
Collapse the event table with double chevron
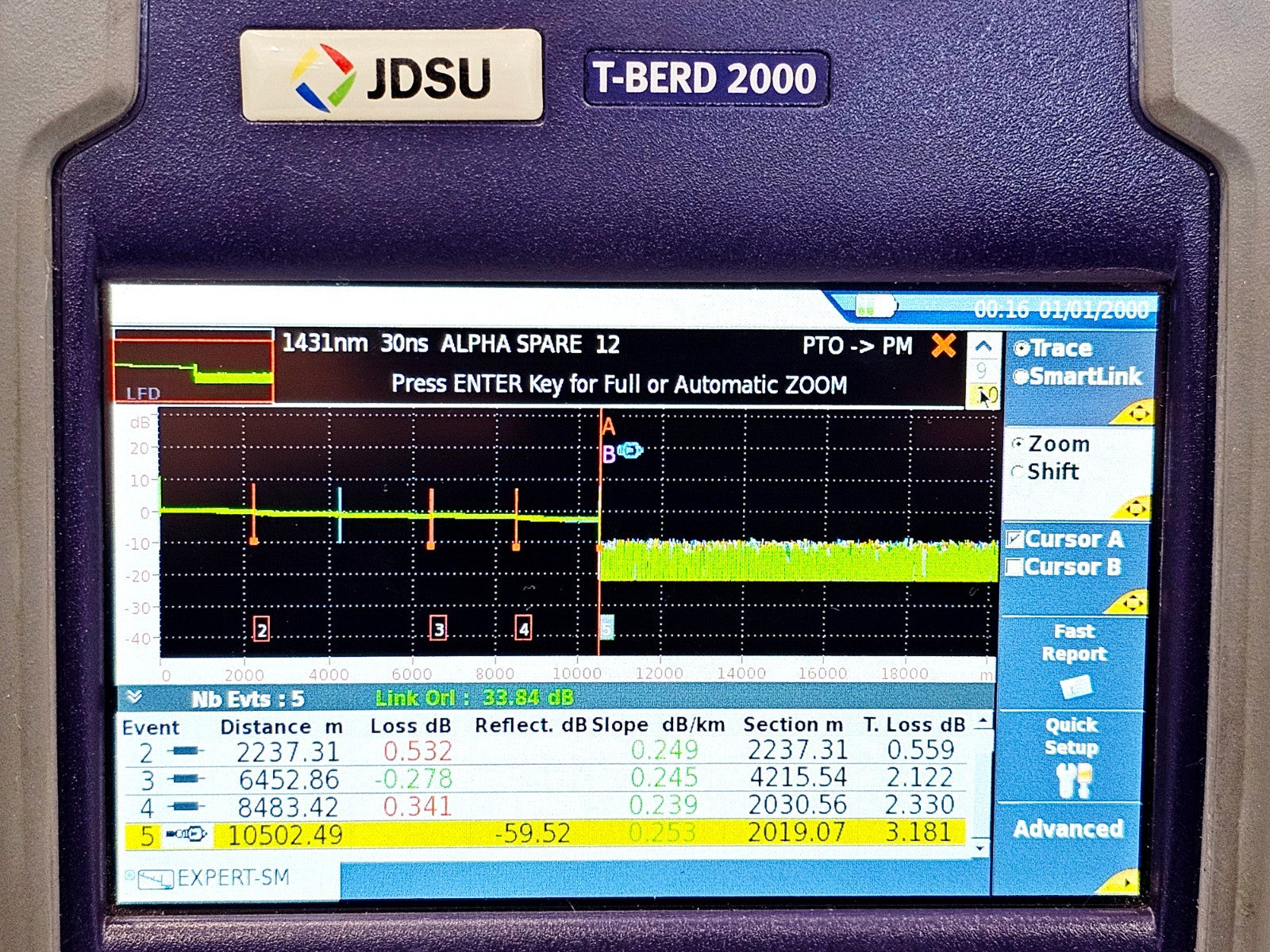(135, 697)
